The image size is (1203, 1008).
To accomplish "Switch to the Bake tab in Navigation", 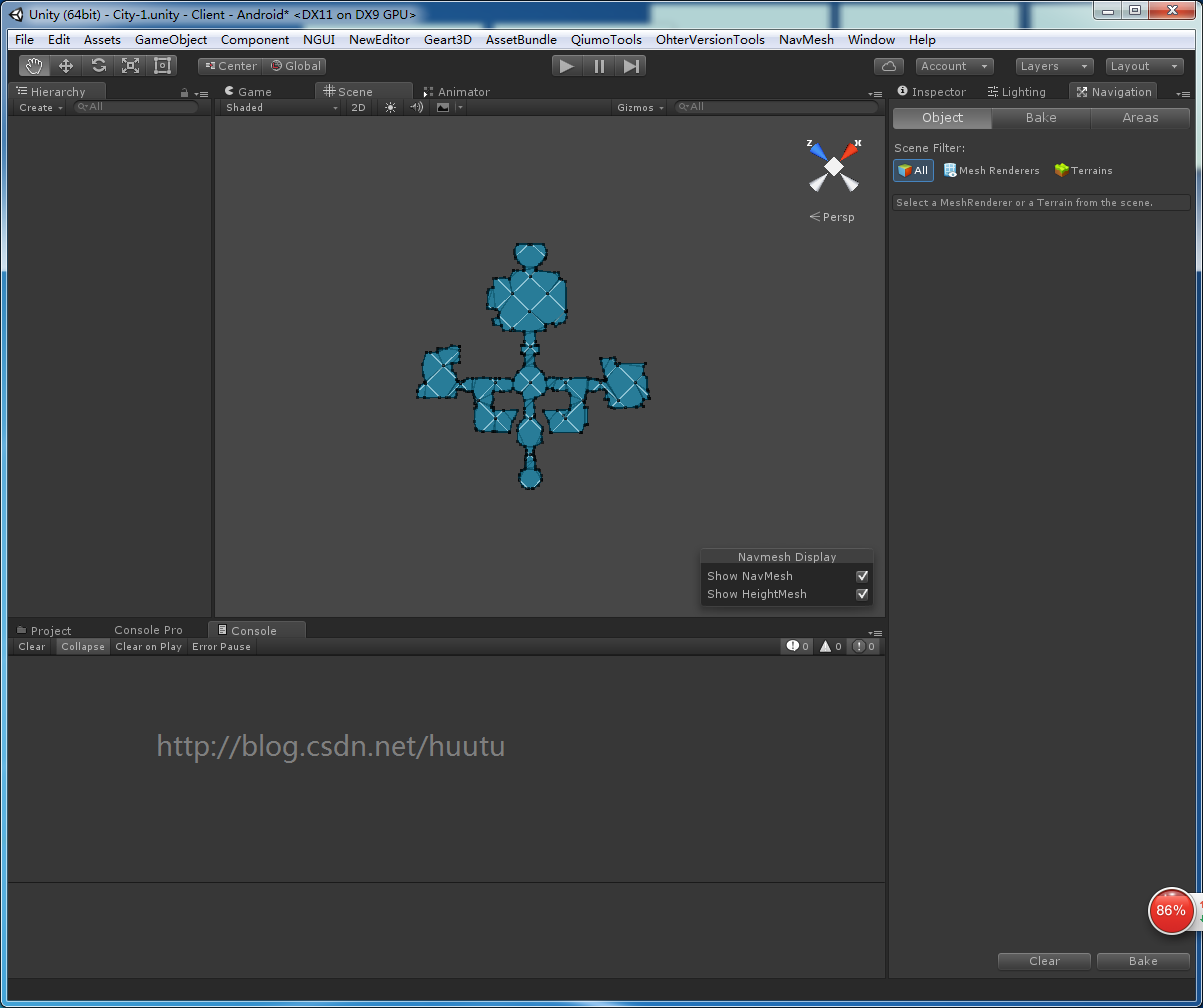I will click(x=1040, y=117).
